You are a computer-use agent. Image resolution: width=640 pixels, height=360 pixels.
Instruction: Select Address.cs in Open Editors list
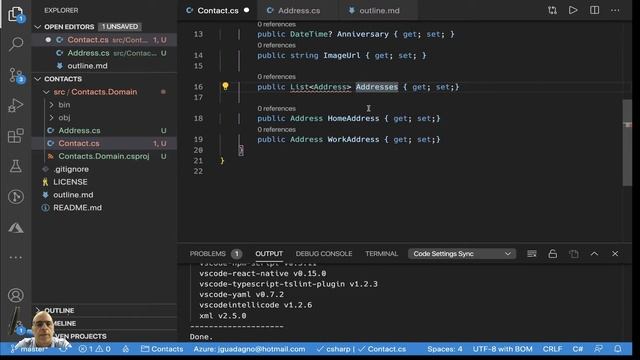pyautogui.click(x=105, y=53)
